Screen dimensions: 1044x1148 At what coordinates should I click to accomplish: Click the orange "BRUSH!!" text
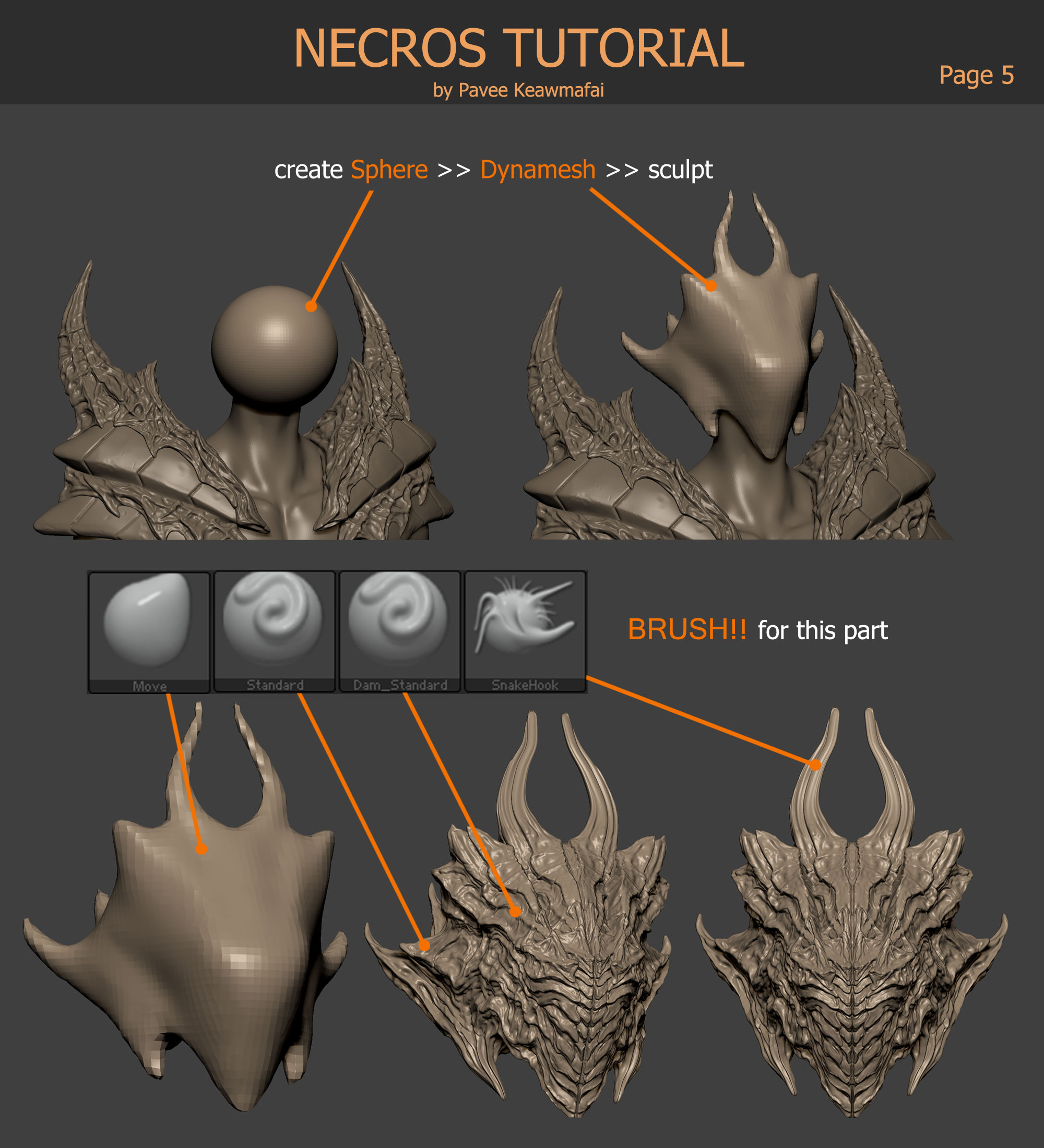pos(687,629)
